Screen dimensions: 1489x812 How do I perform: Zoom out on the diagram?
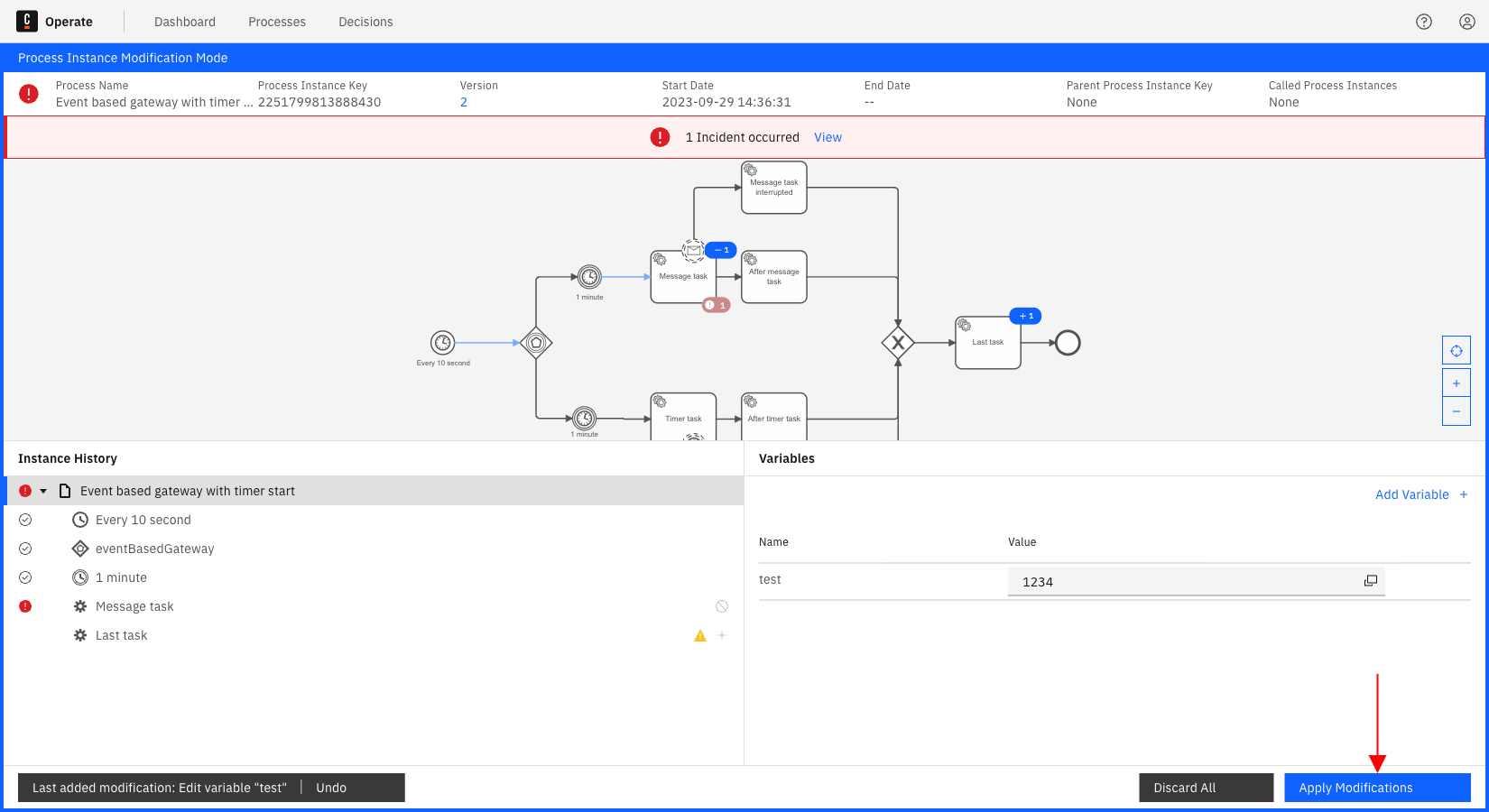(x=1456, y=411)
